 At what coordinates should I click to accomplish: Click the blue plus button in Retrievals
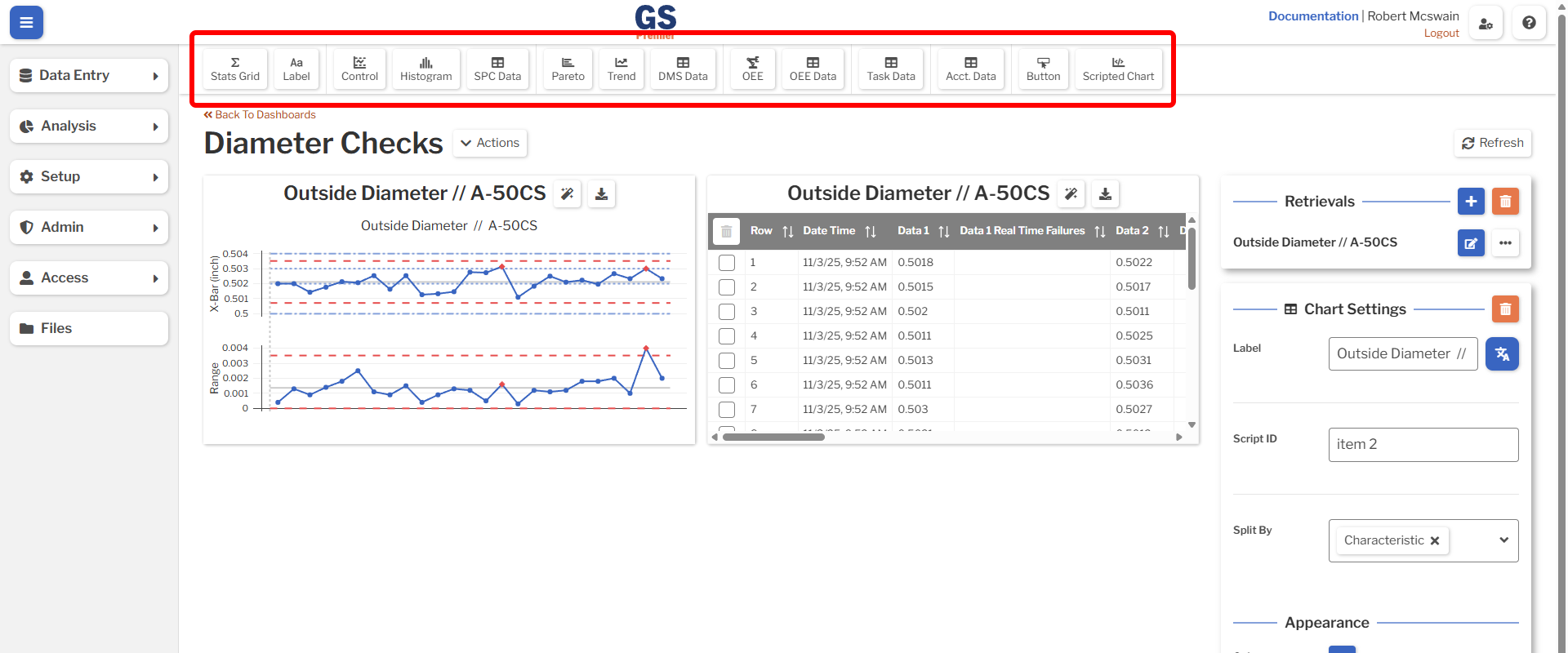pyautogui.click(x=1471, y=202)
